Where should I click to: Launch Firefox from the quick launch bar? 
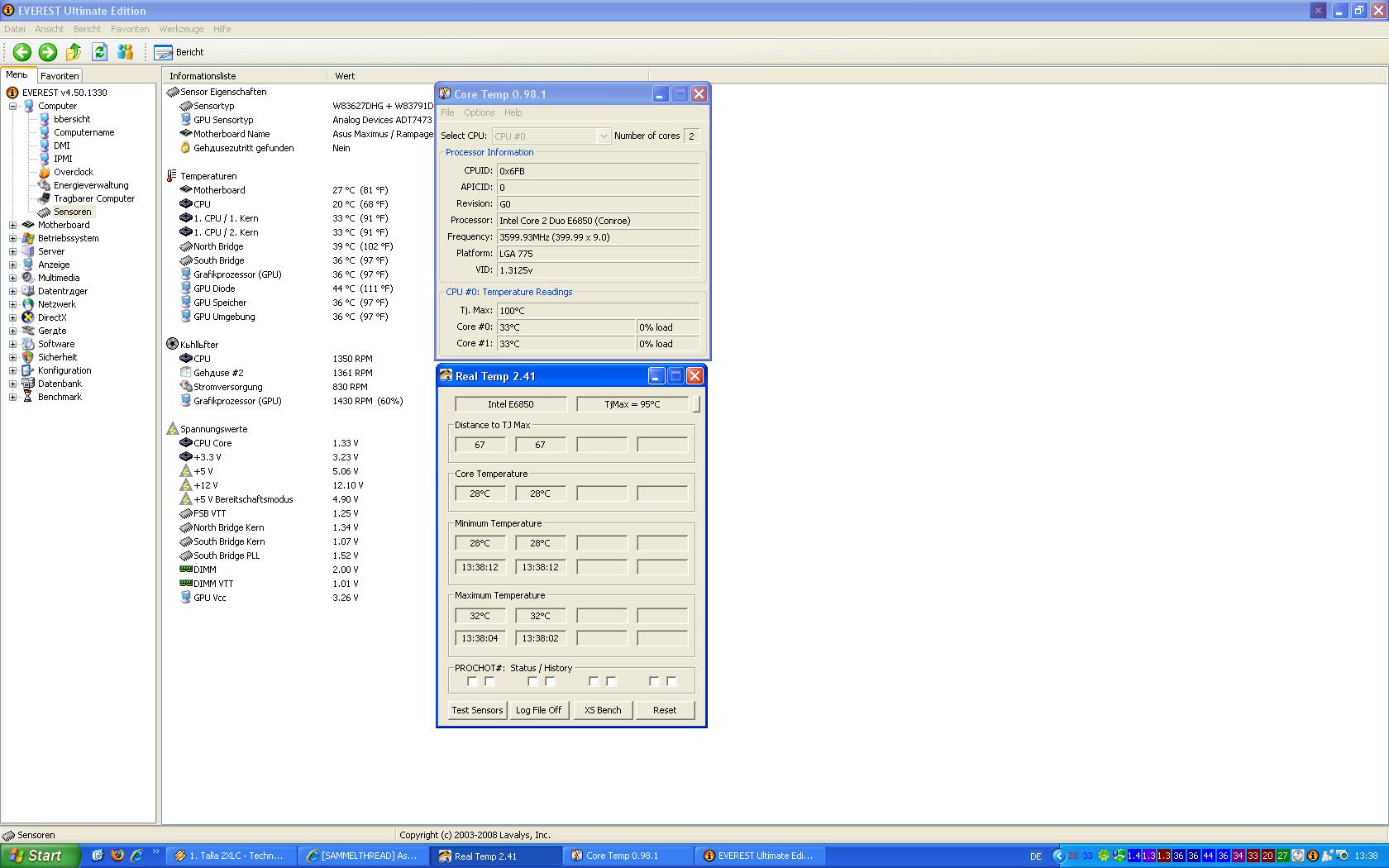pyautogui.click(x=117, y=856)
